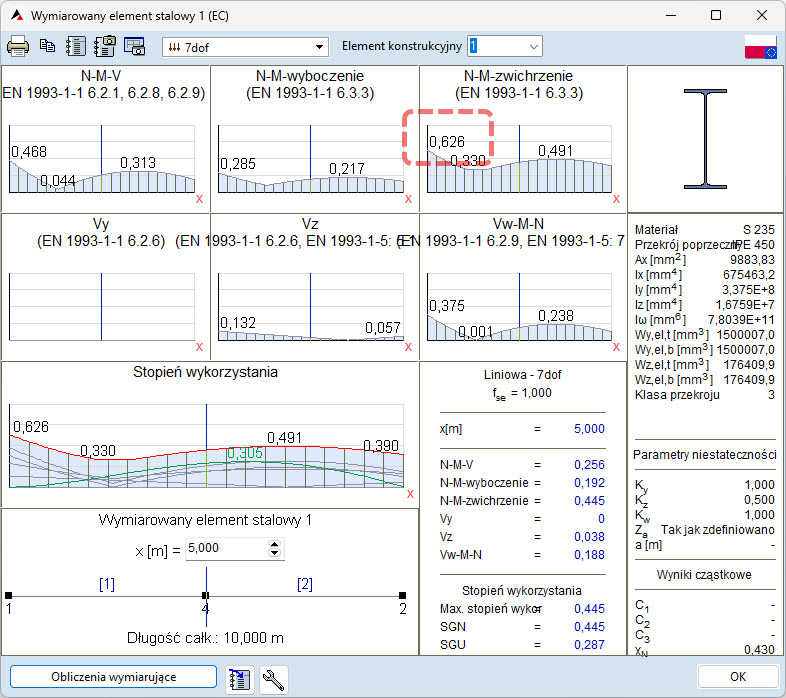Select the Vw-M-N diagram panel
786x698 pixels.
[x=523, y=287]
